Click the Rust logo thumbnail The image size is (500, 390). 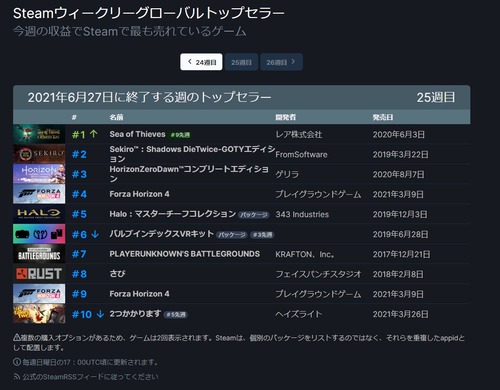point(39,274)
